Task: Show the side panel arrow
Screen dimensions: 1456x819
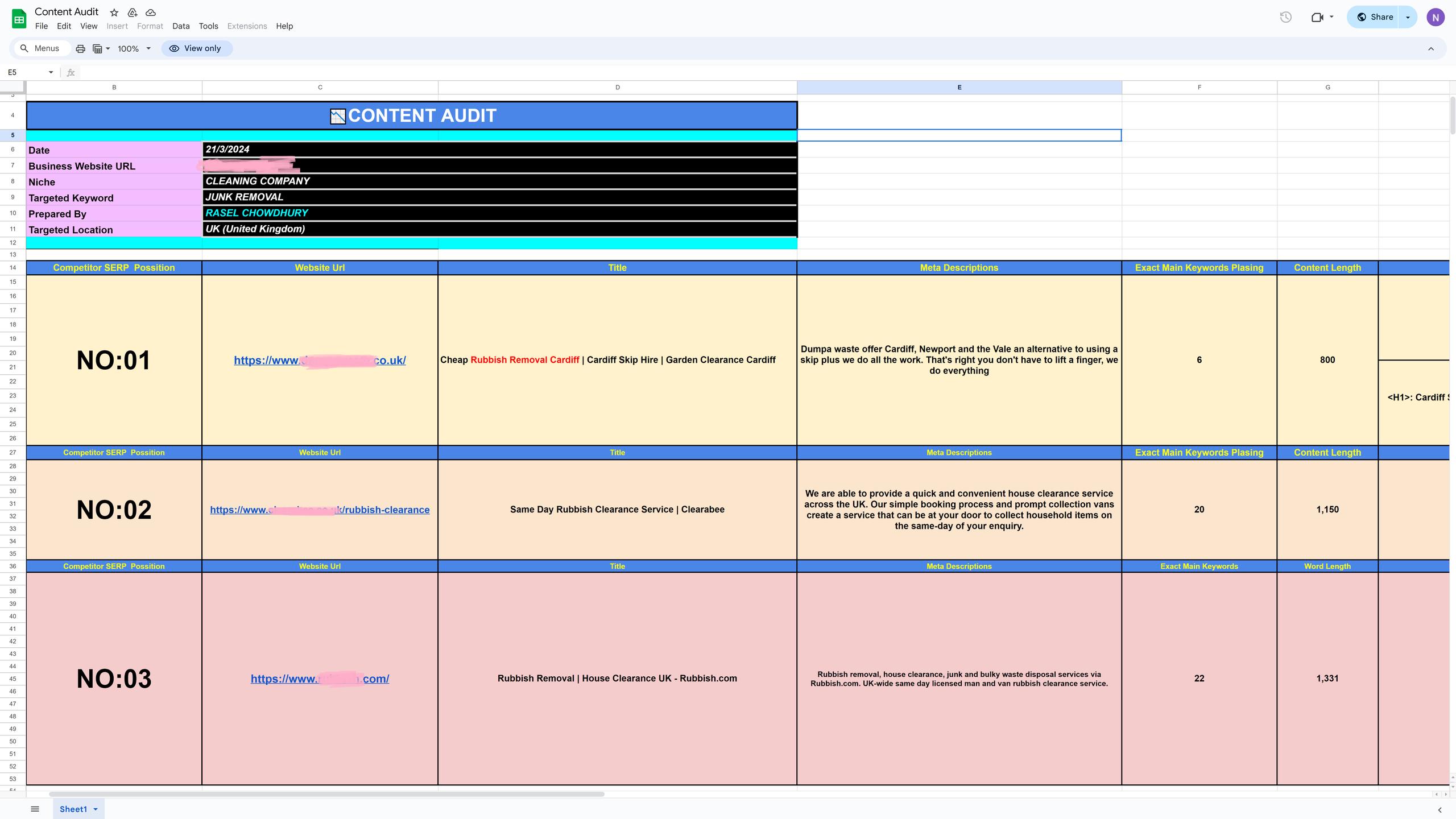Action: coord(1440,810)
